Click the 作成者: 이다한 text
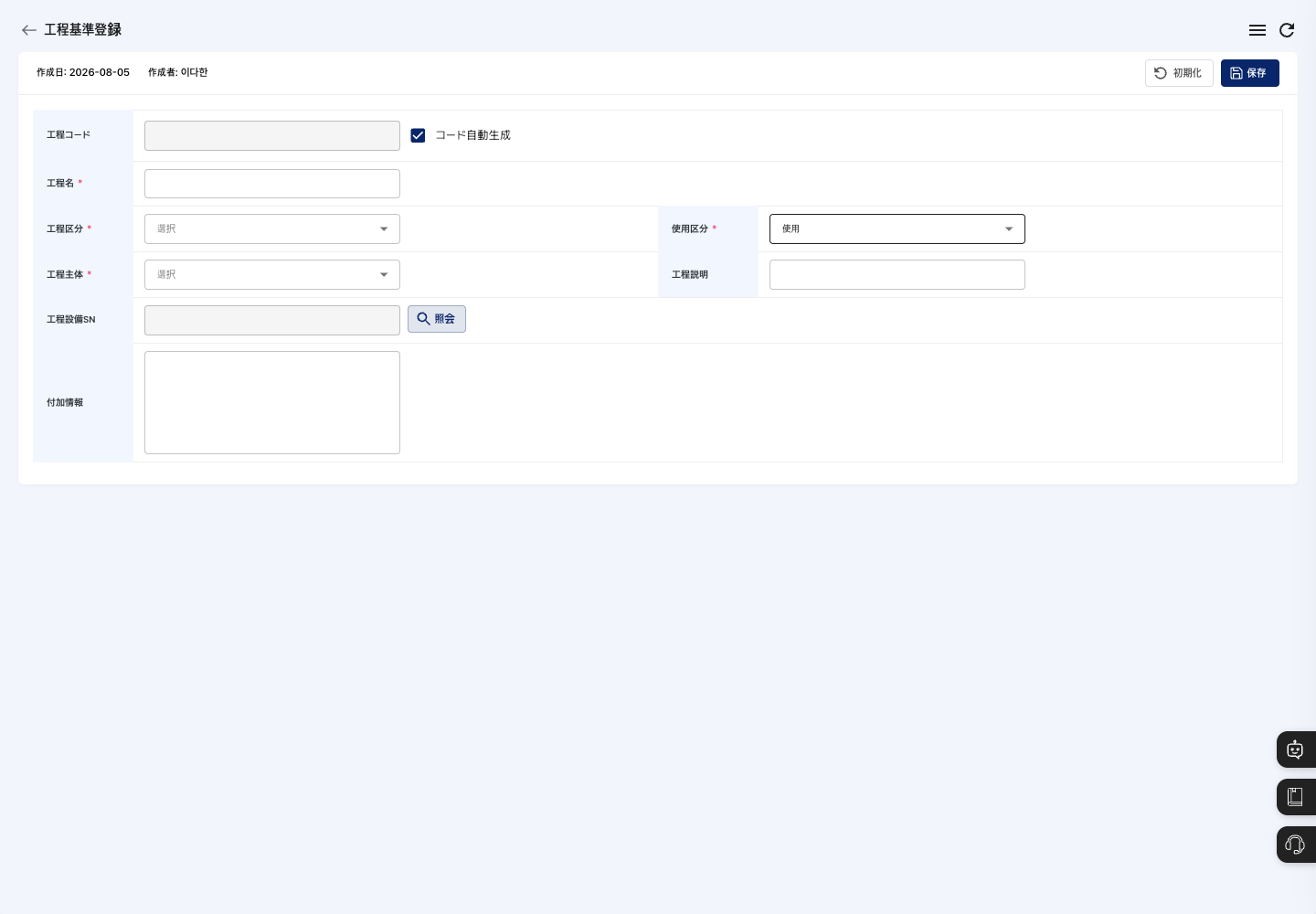Viewport: 1316px width, 914px height. pyautogui.click(x=178, y=72)
